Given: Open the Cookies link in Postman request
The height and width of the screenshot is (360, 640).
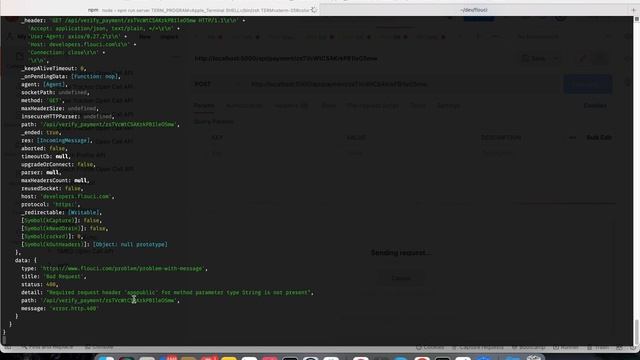Looking at the screenshot, I should click(595, 106).
